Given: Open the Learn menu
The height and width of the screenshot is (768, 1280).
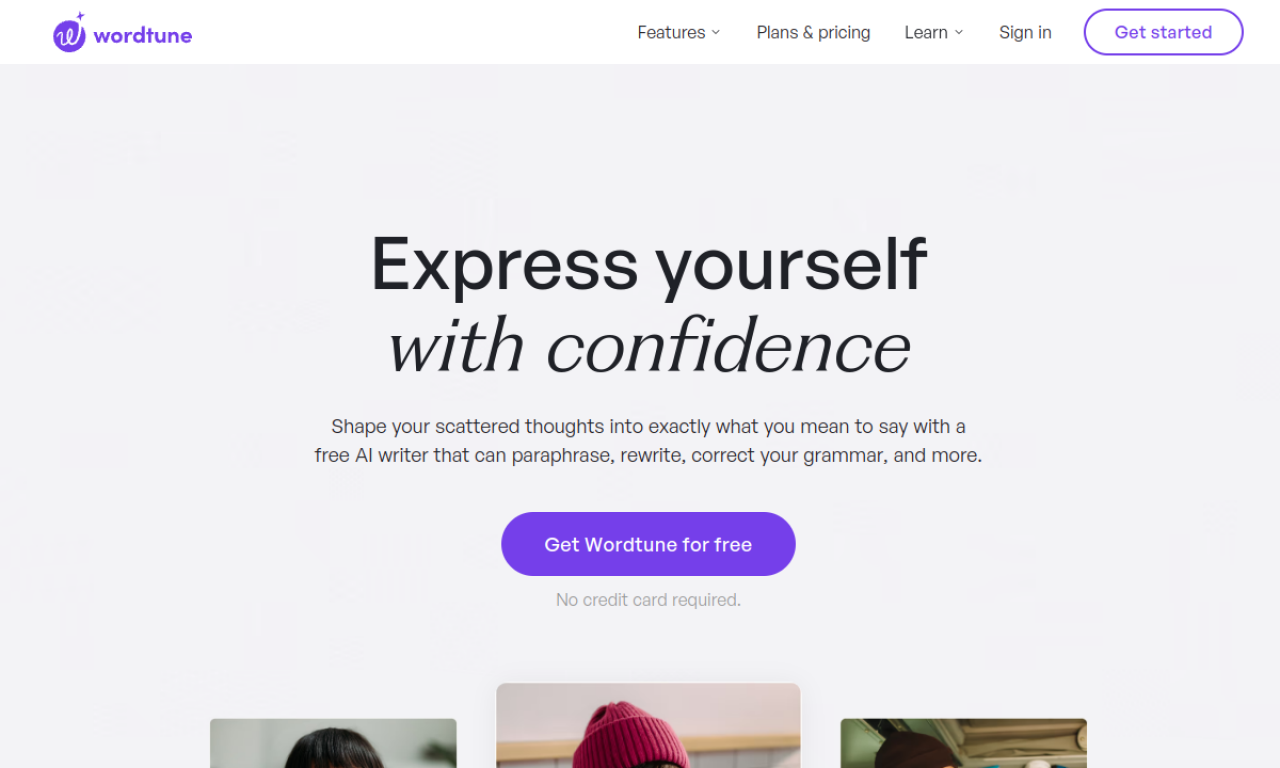Looking at the screenshot, I should [926, 32].
